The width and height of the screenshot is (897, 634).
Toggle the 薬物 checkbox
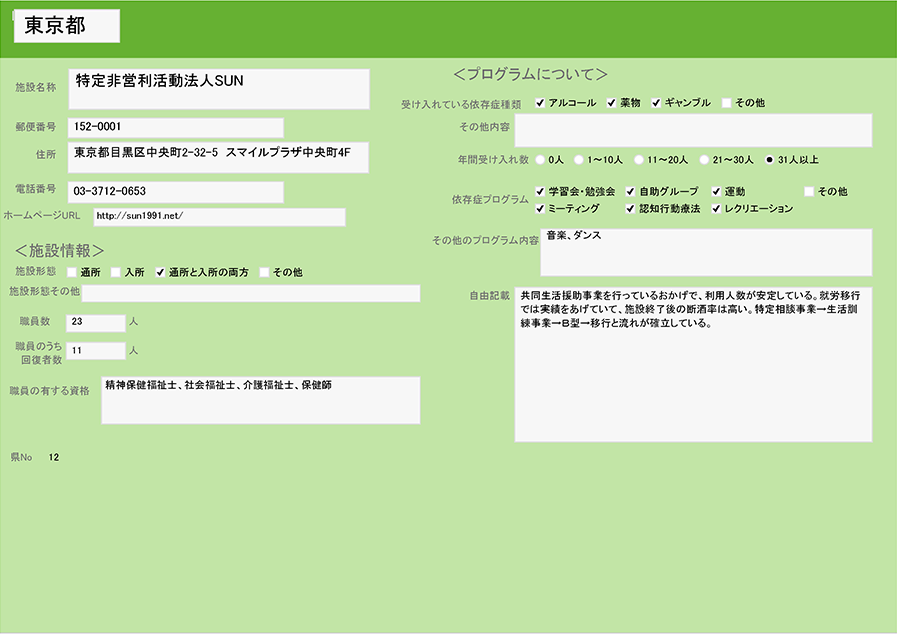click(612, 103)
